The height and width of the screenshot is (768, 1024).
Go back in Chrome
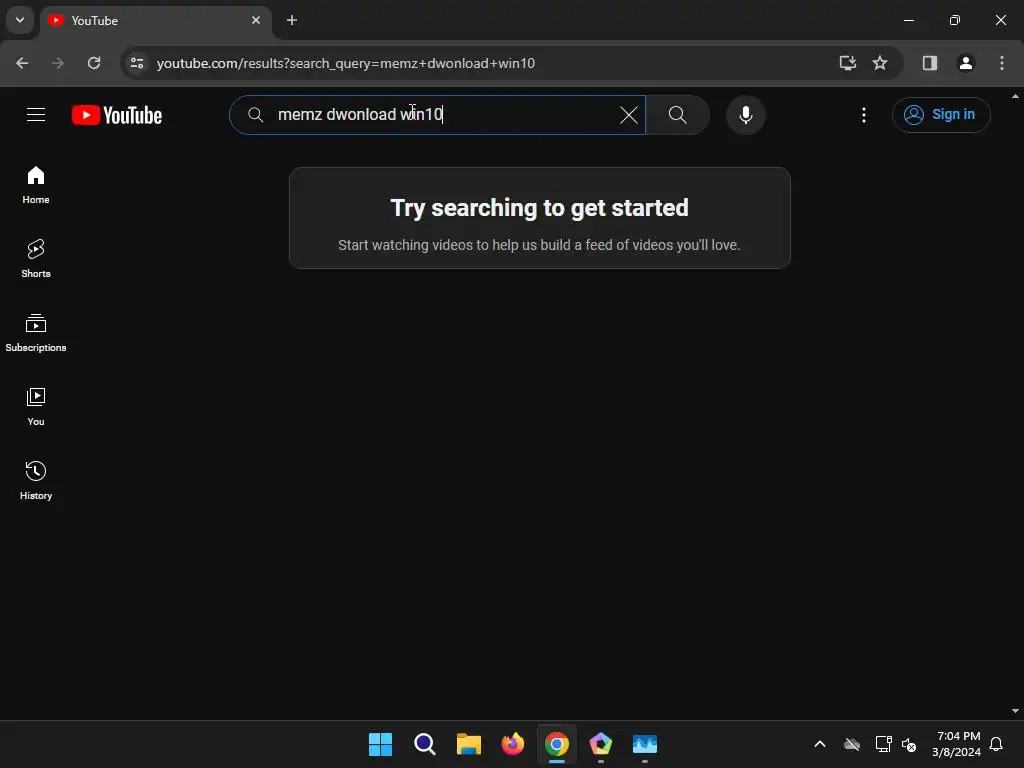[x=22, y=63]
